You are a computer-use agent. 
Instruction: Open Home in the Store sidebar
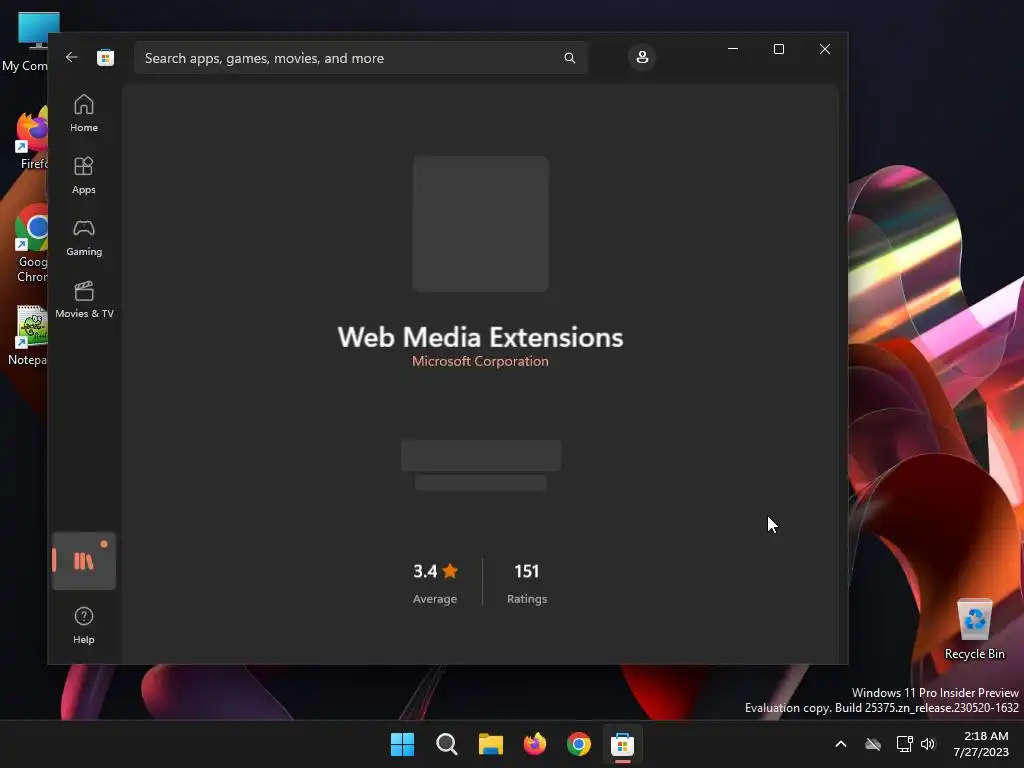click(x=84, y=114)
